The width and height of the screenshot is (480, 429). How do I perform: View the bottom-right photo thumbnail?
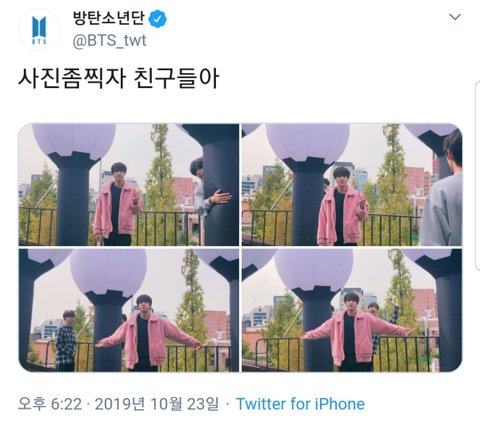pos(352,310)
